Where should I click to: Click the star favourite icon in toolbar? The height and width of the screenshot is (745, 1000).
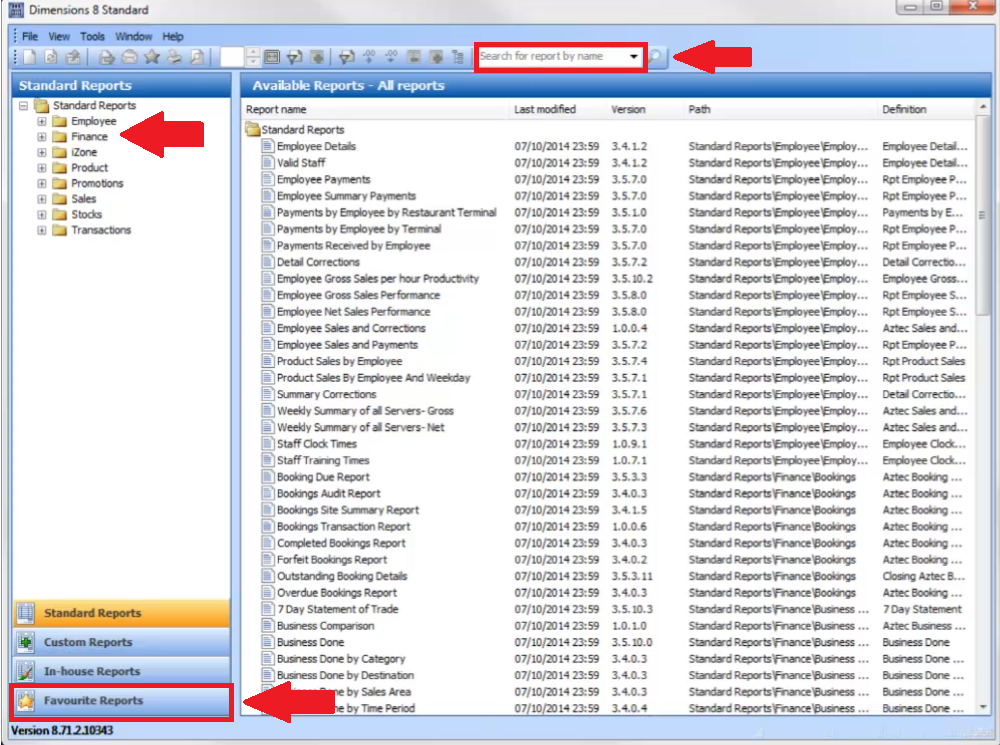(x=152, y=57)
